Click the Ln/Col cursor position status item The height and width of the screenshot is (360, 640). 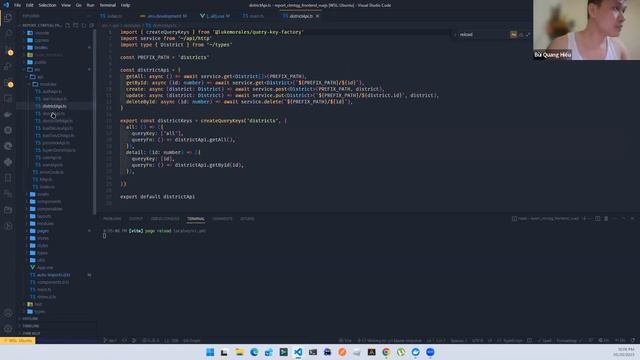[436, 340]
